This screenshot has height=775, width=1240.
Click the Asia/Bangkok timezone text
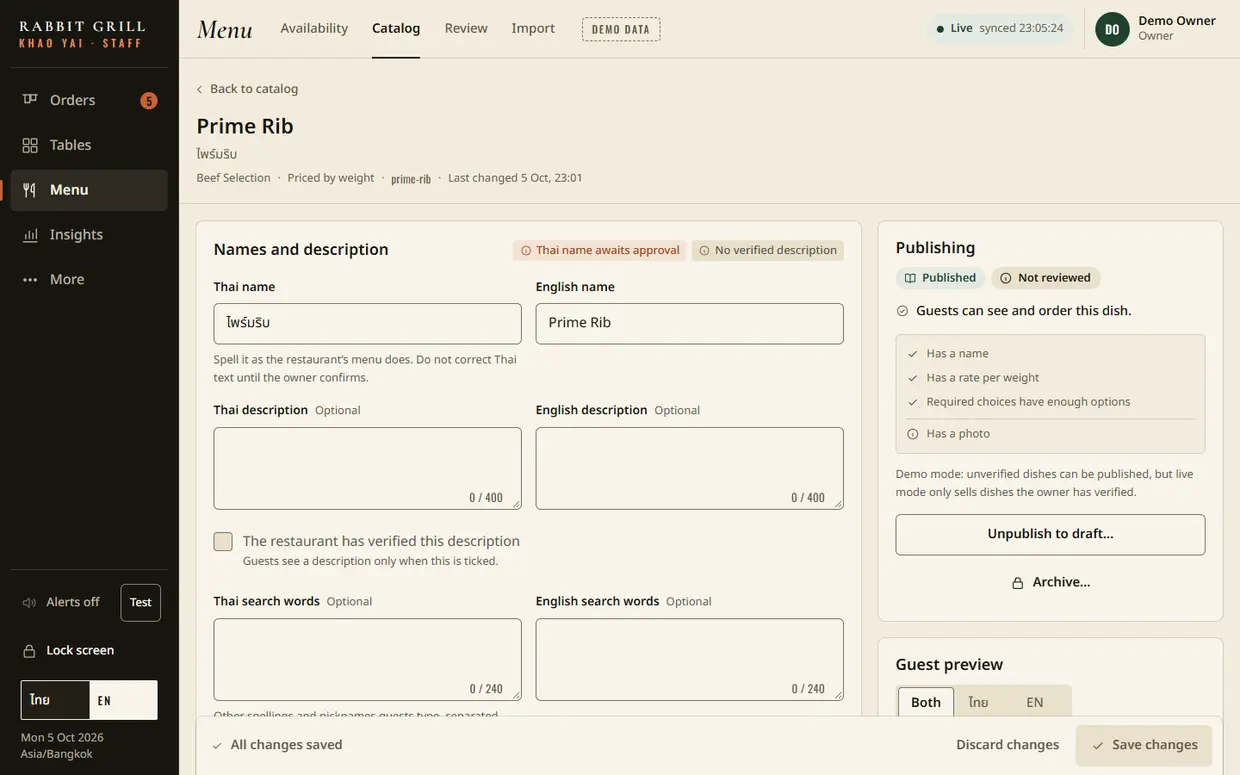point(57,755)
